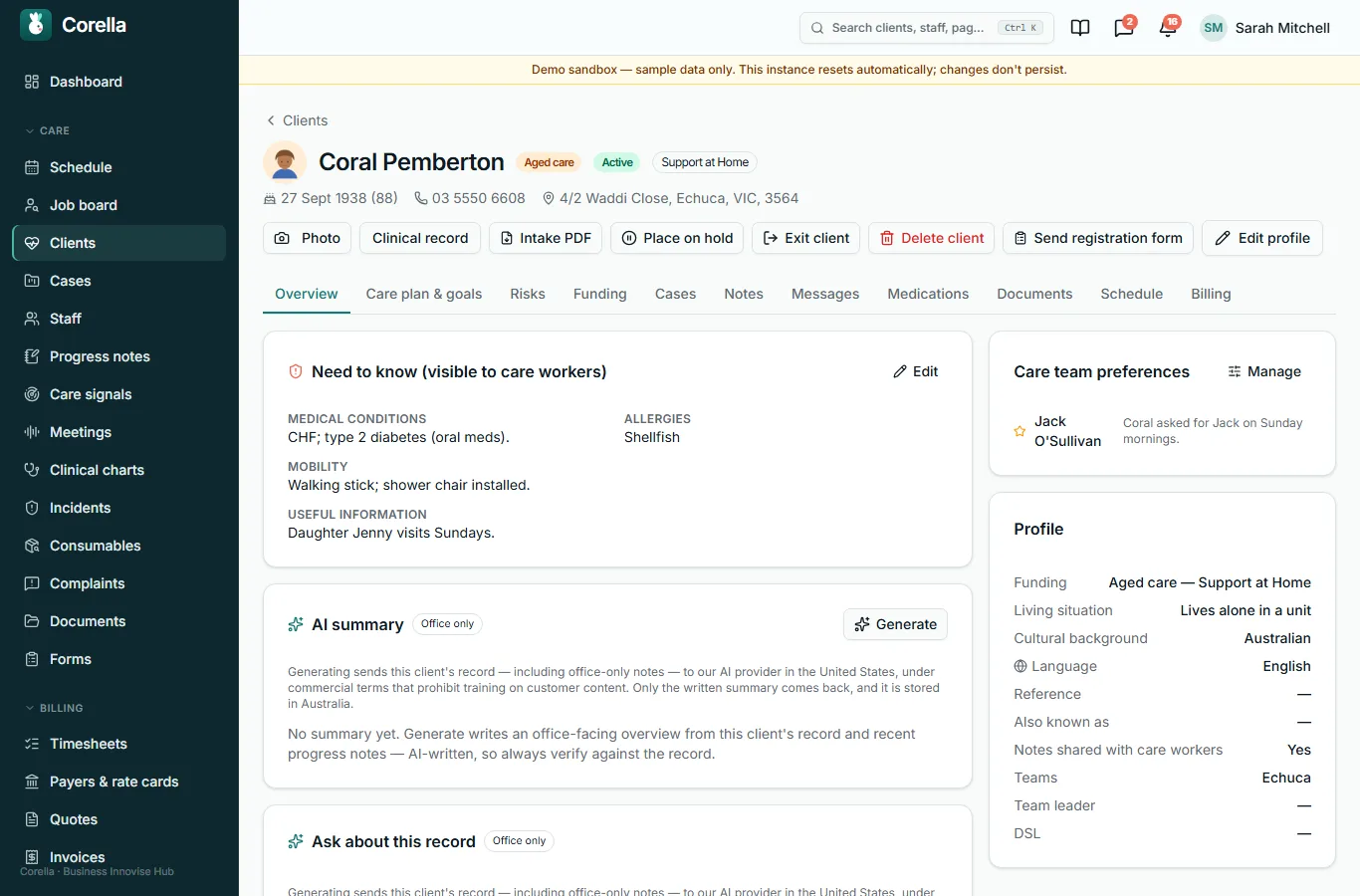Click the Delete client button
Viewport: 1360px width, 896px height.
point(932,238)
